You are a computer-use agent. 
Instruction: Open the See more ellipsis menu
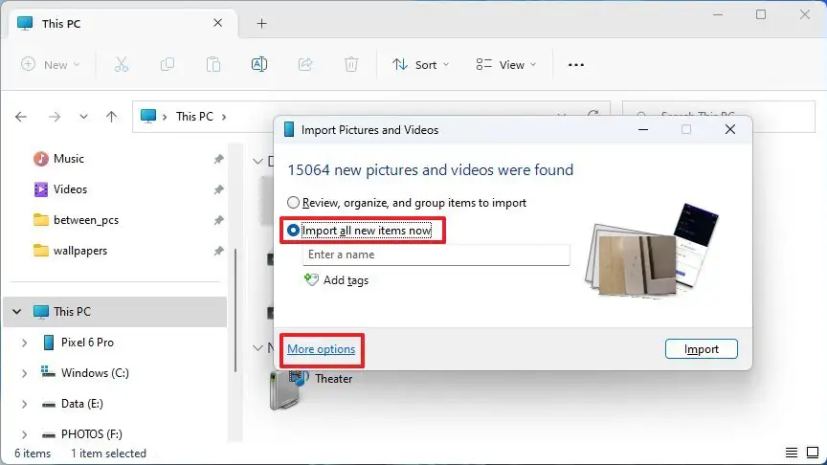[576, 65]
